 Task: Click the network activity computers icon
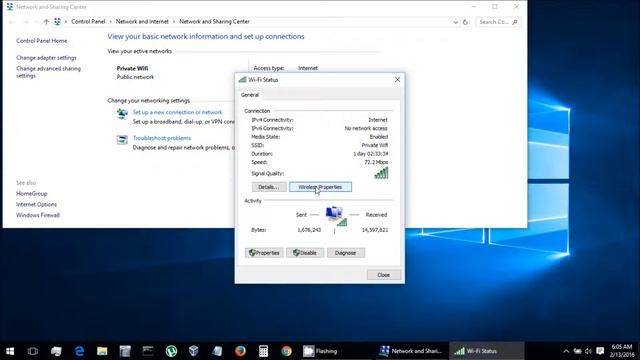[336, 216]
